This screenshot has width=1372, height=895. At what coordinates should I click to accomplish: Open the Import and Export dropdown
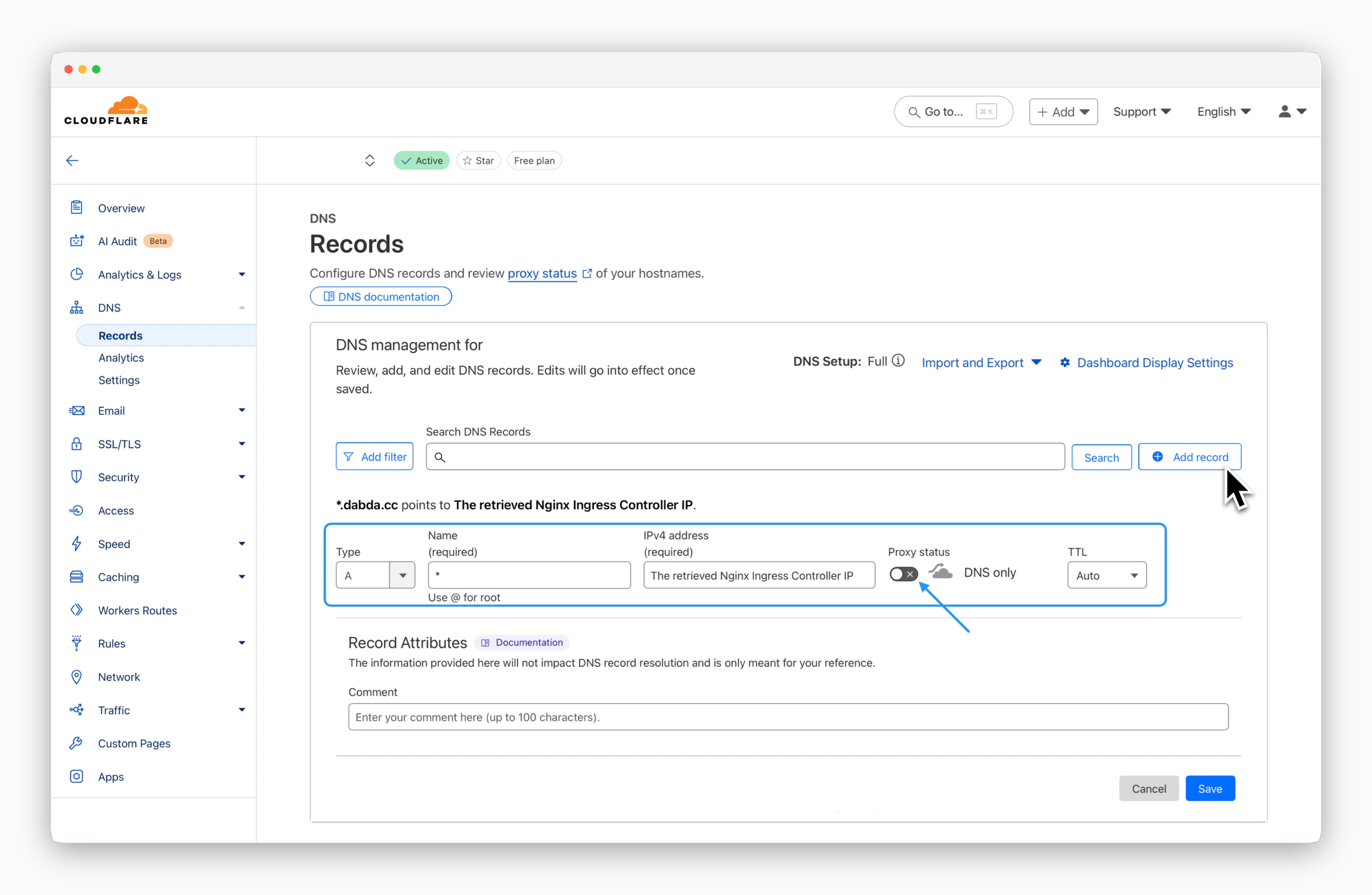(981, 362)
